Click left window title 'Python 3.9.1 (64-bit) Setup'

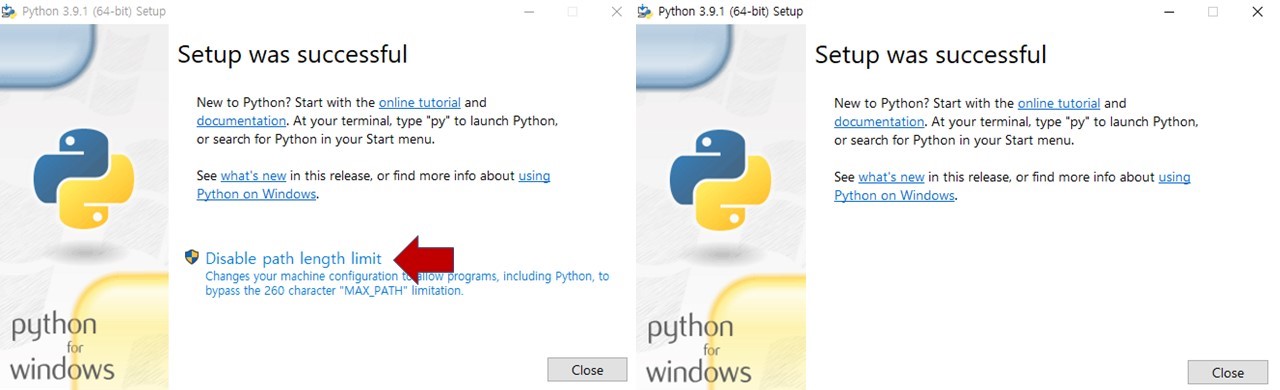pyautogui.click(x=94, y=12)
